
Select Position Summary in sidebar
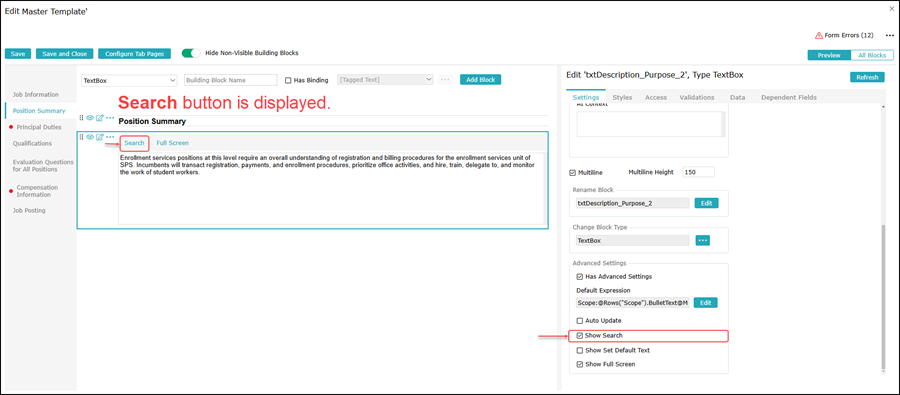click(38, 111)
